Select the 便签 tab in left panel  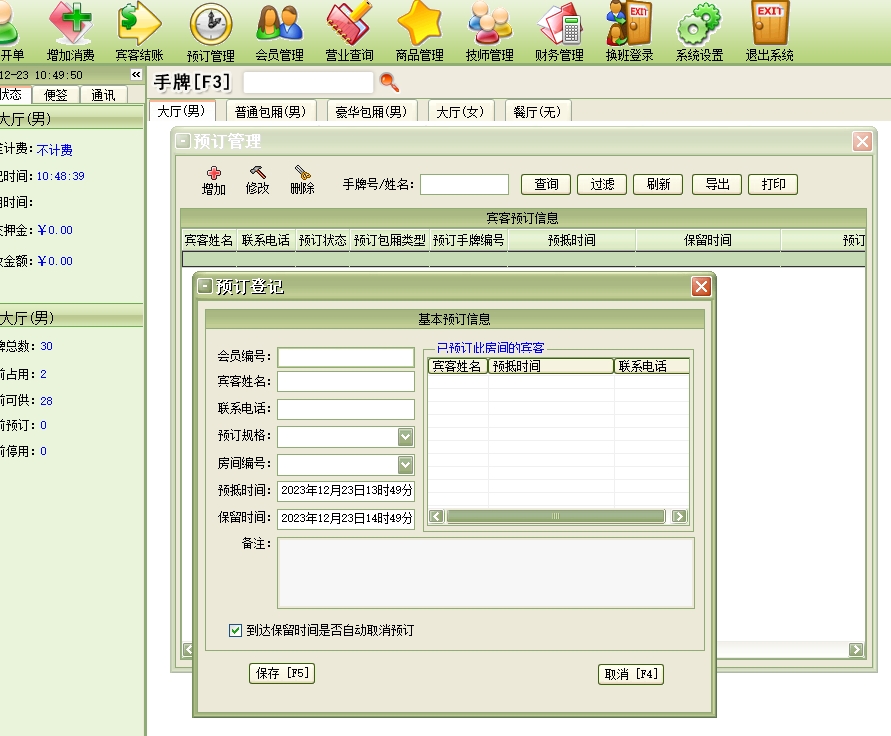tap(56, 95)
